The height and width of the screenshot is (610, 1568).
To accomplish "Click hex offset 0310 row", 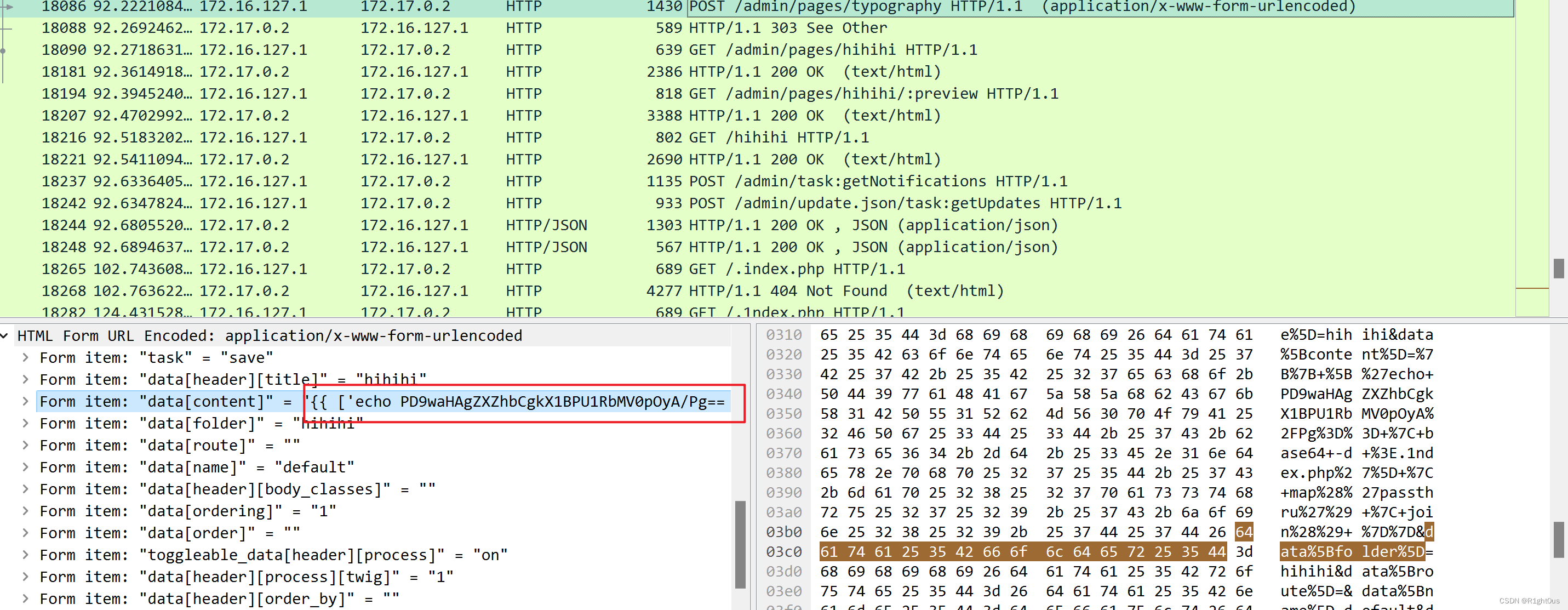I will click(784, 335).
